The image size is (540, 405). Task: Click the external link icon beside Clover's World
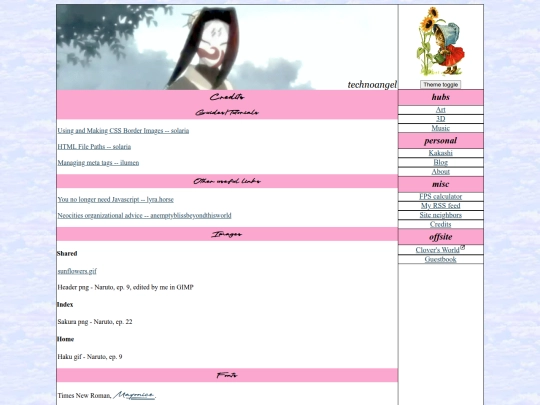tap(463, 247)
